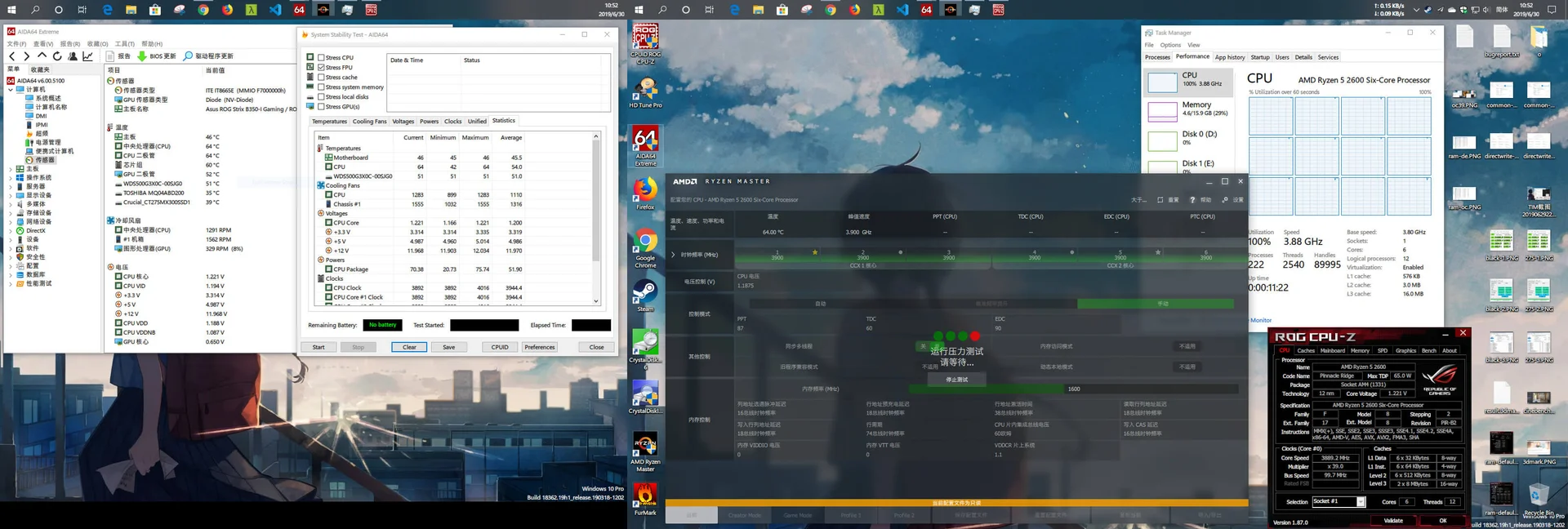Click 驱动程序更新 magnifier button
This screenshot has height=529, width=1568.
(208, 56)
